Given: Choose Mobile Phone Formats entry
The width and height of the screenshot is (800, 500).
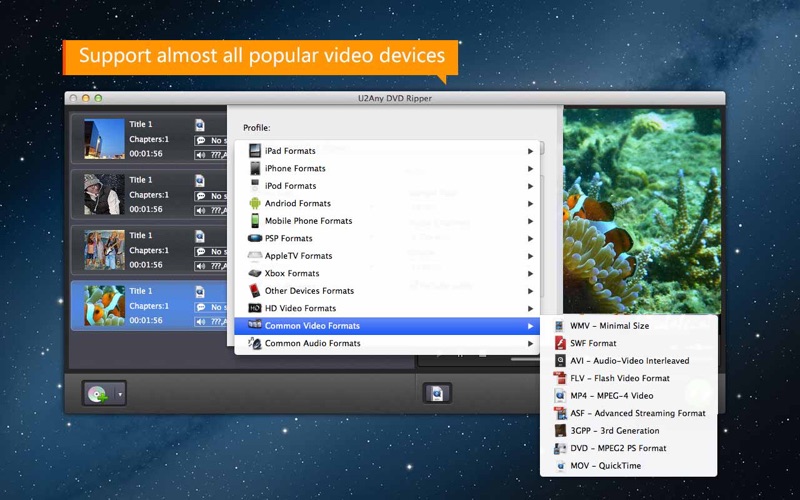Looking at the screenshot, I should pos(387,220).
